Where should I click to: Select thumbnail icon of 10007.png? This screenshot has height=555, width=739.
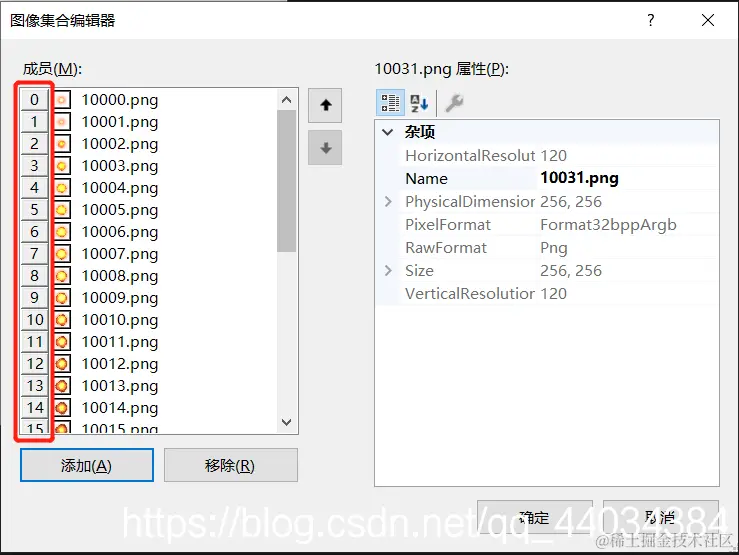(62, 254)
